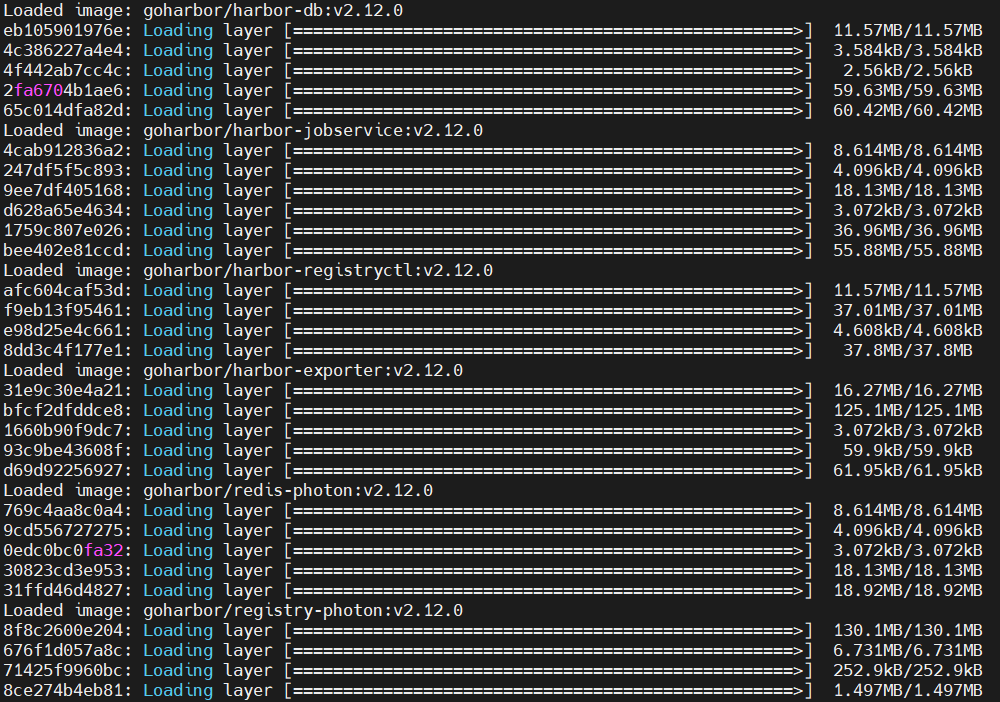Click the 60.42MB/60.42MB size text
Screen dimensions: 1000x702
click(907, 110)
